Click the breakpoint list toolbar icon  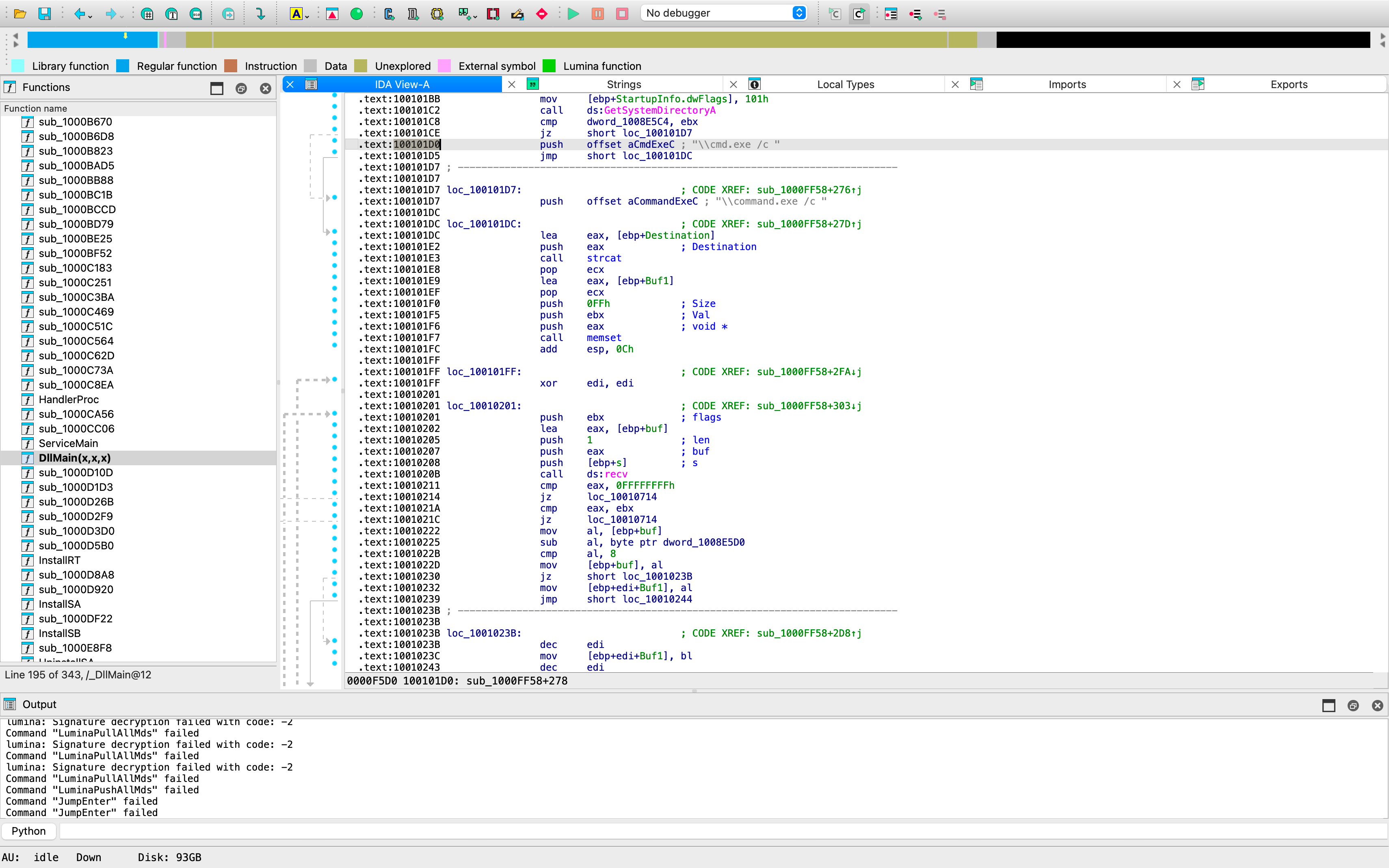click(891, 14)
